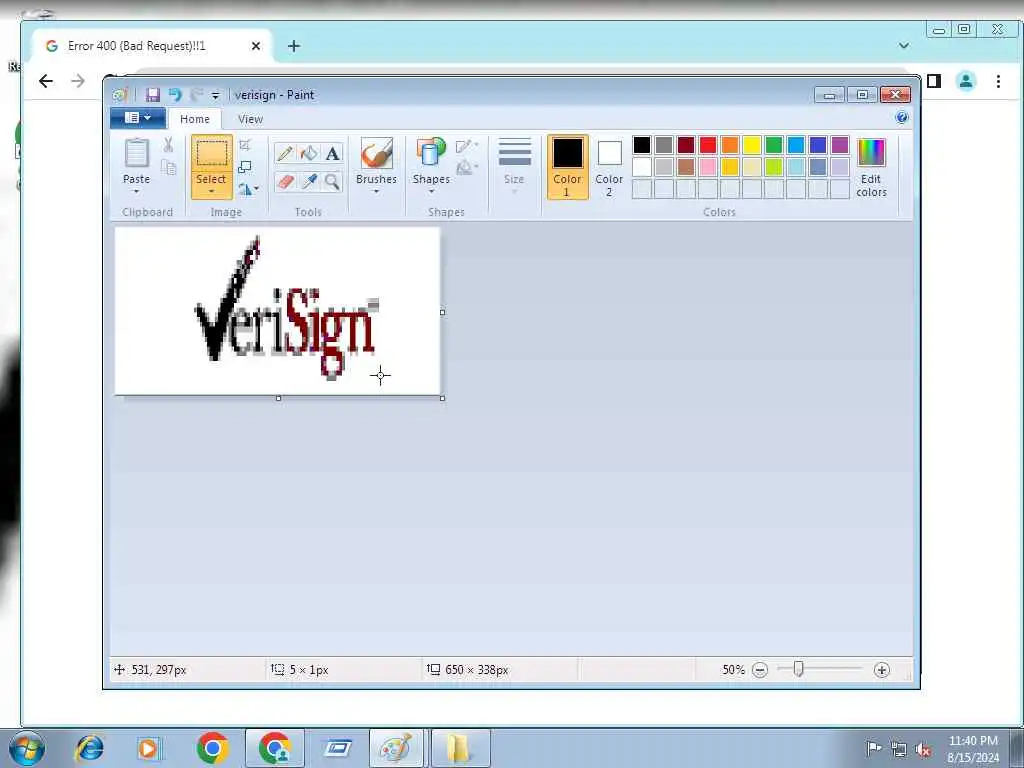Open the folder taskbar icon

(458, 748)
